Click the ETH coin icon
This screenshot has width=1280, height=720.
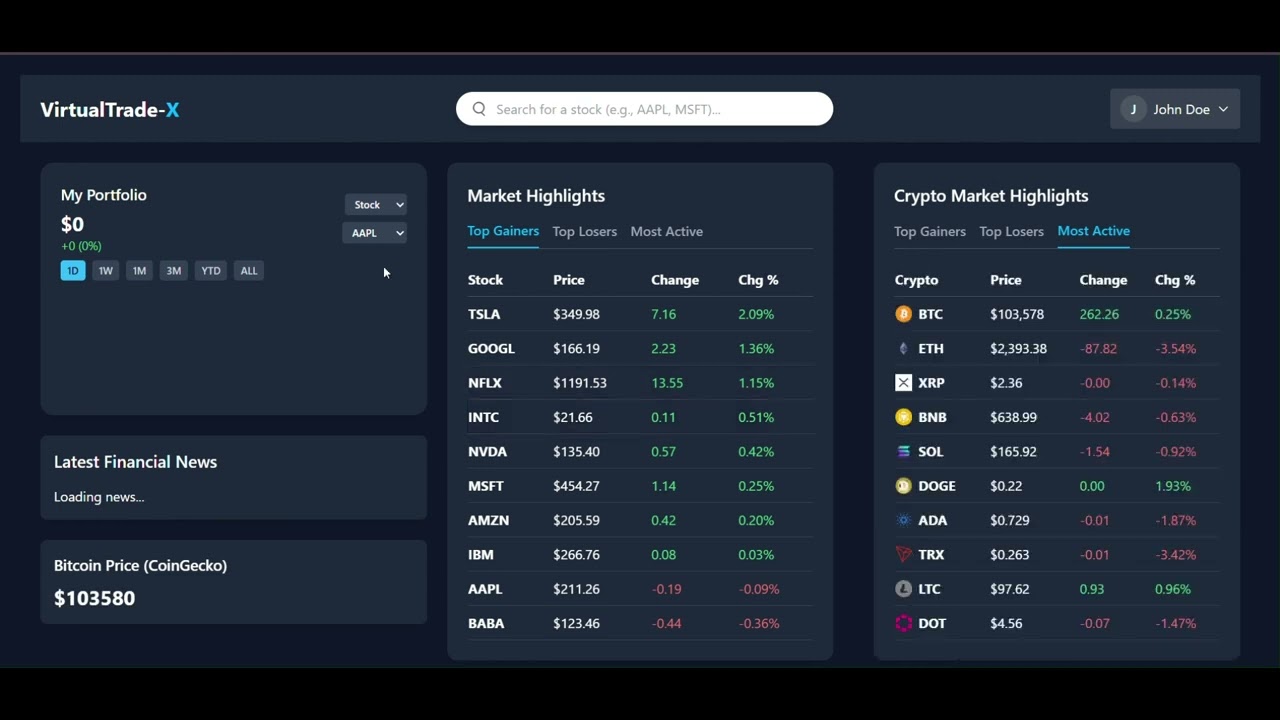tap(904, 348)
